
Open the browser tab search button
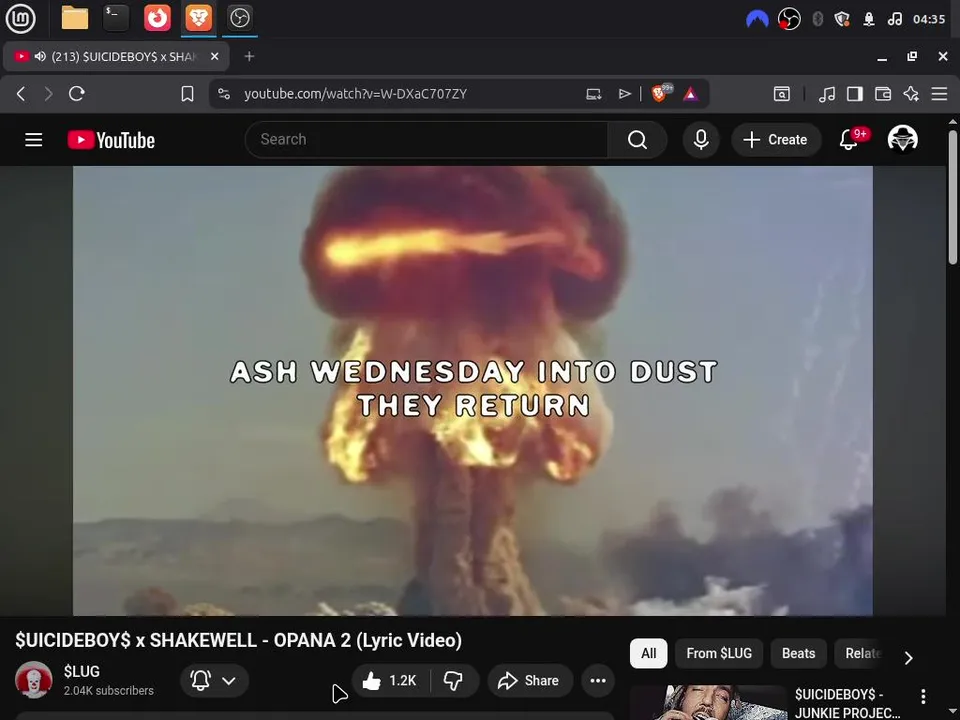point(782,94)
